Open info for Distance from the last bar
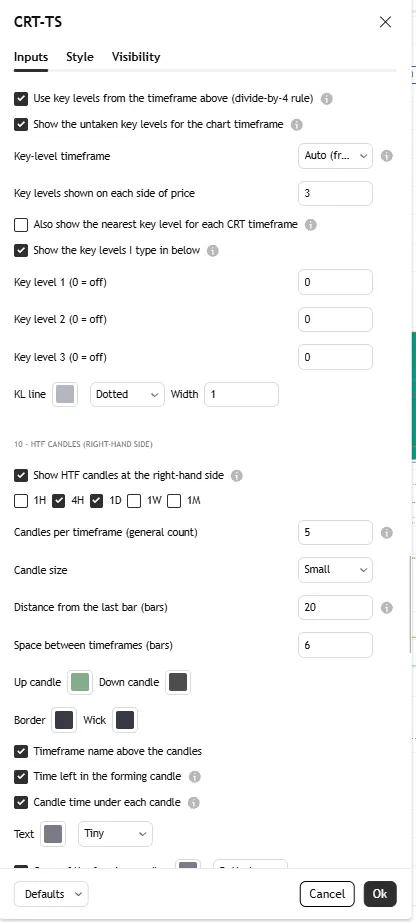The height and width of the screenshot is (922, 416). (x=387, y=607)
